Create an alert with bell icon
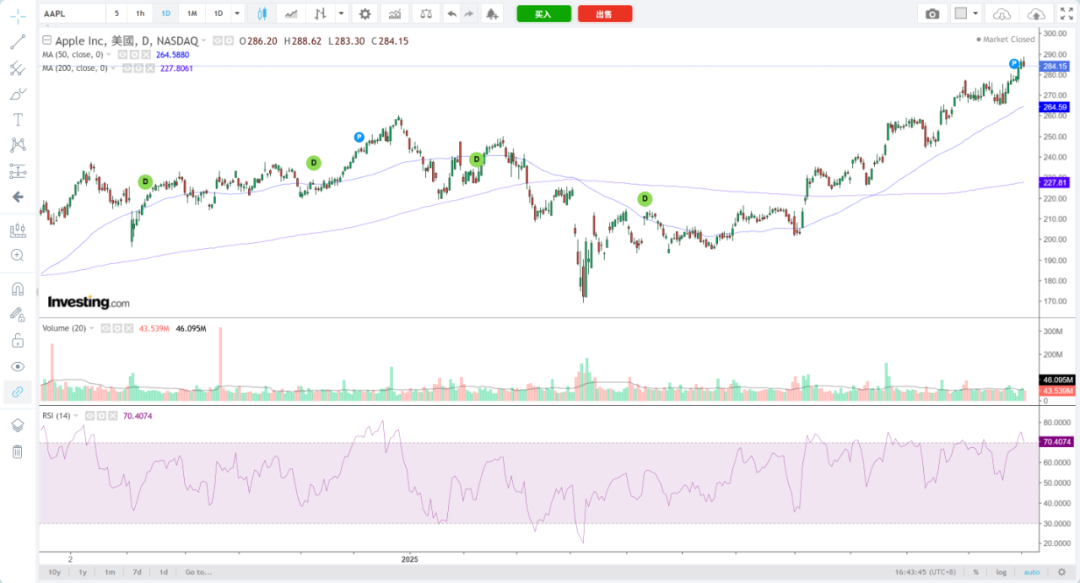The height and width of the screenshot is (583, 1080). (x=492, y=14)
